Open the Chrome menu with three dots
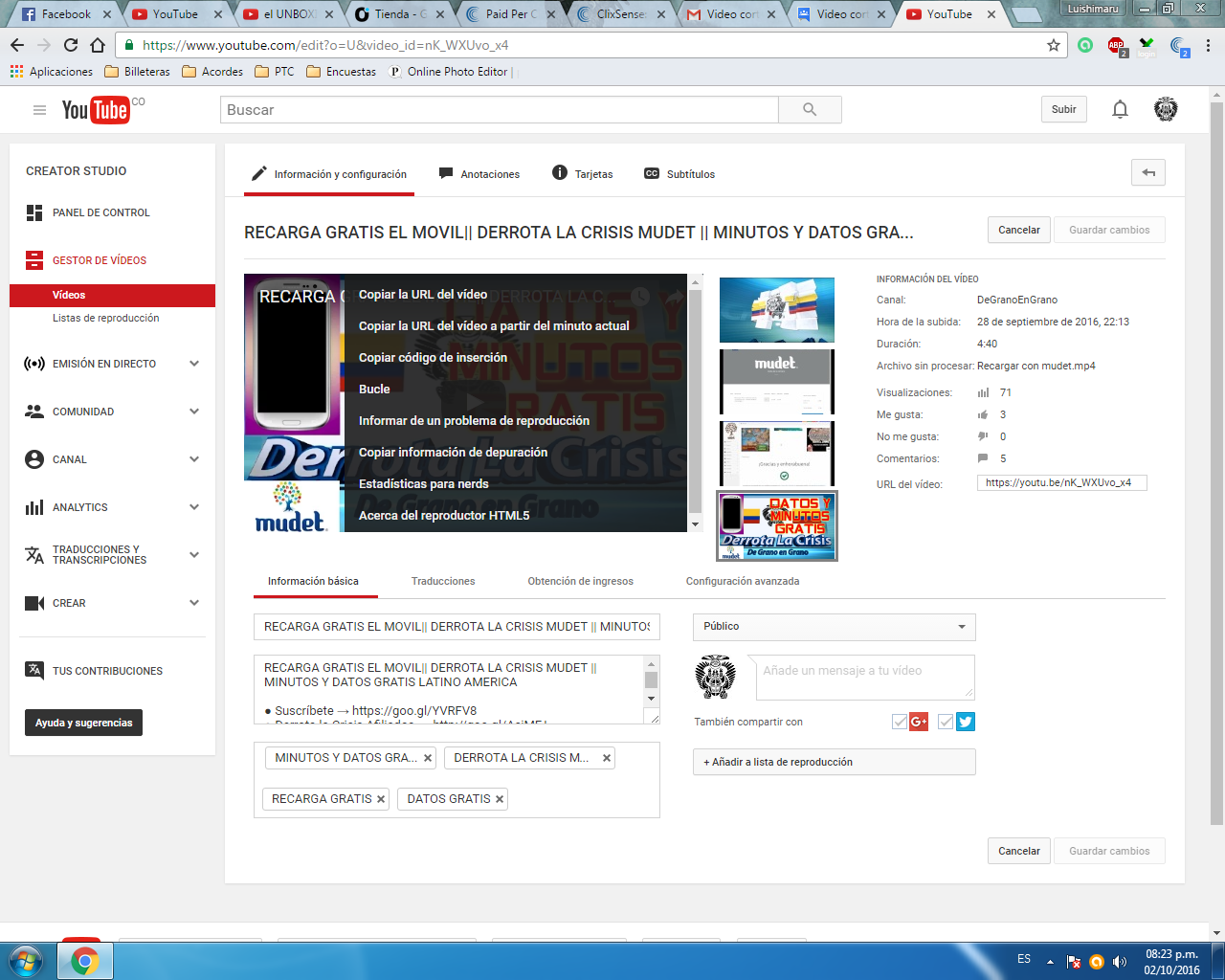Viewport: 1225px width, 980px height. (1208, 45)
